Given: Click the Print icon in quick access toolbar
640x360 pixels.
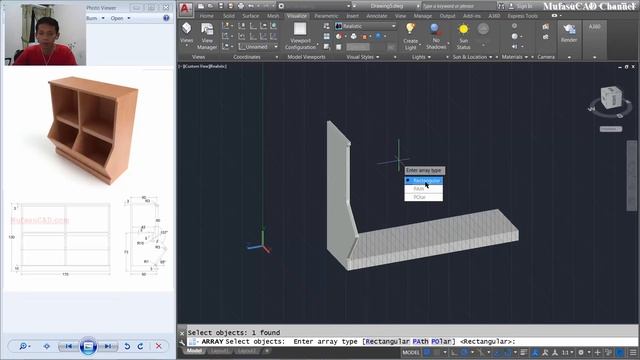Looking at the screenshot, I should [240, 6].
